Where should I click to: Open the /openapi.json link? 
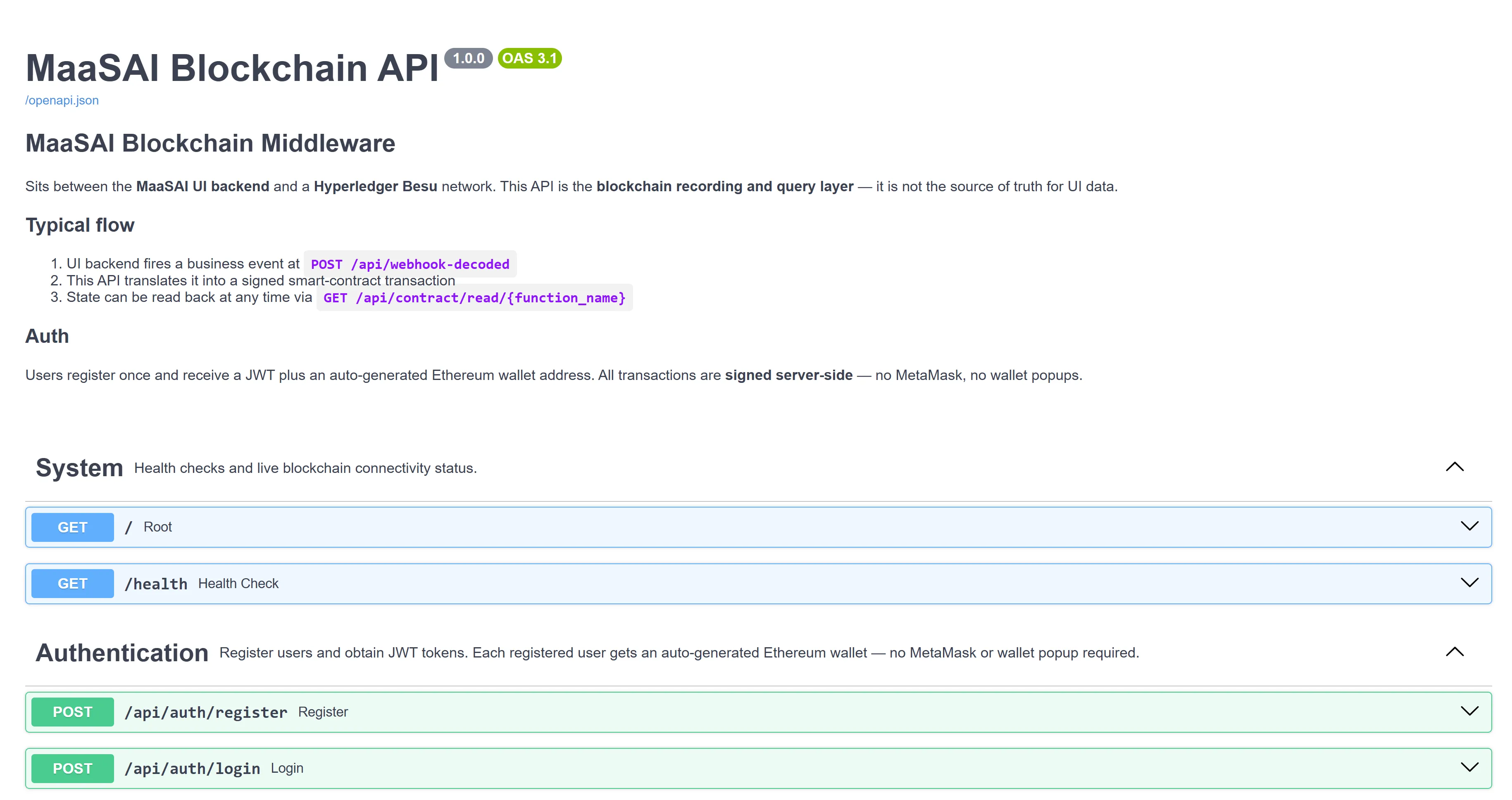pyautogui.click(x=62, y=100)
